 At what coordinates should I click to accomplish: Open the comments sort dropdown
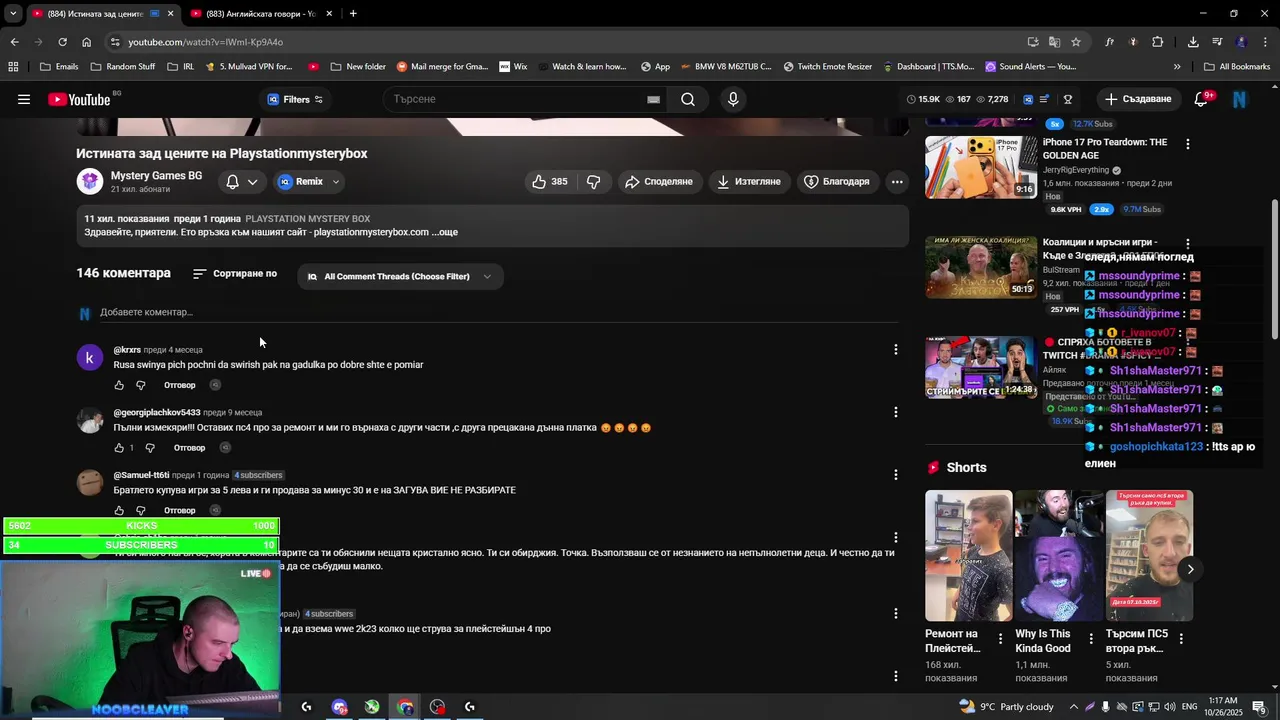(x=235, y=274)
